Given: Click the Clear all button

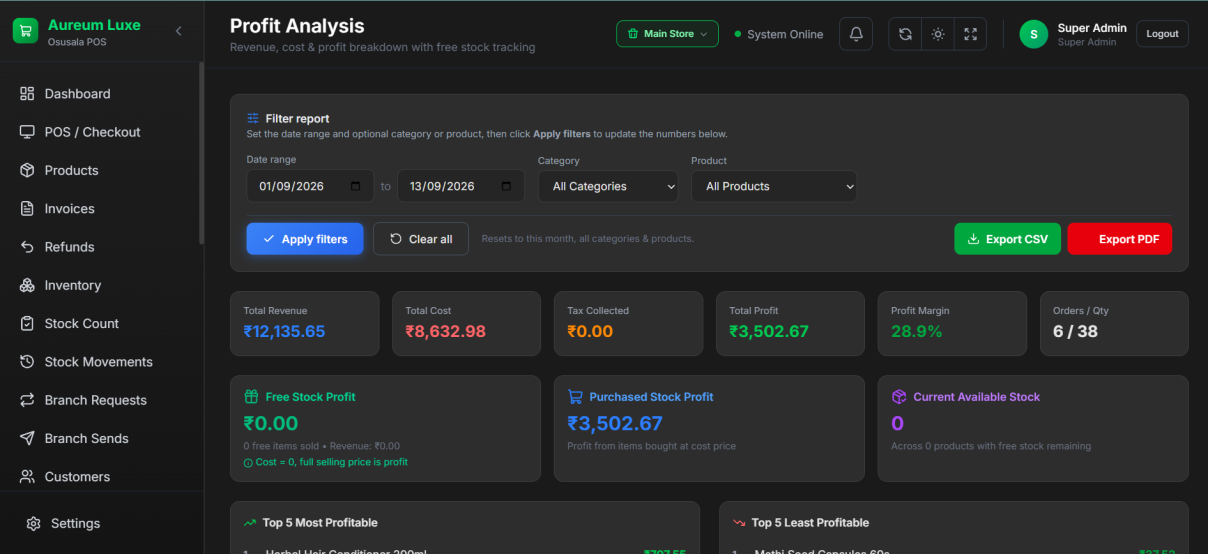Looking at the screenshot, I should coord(421,239).
